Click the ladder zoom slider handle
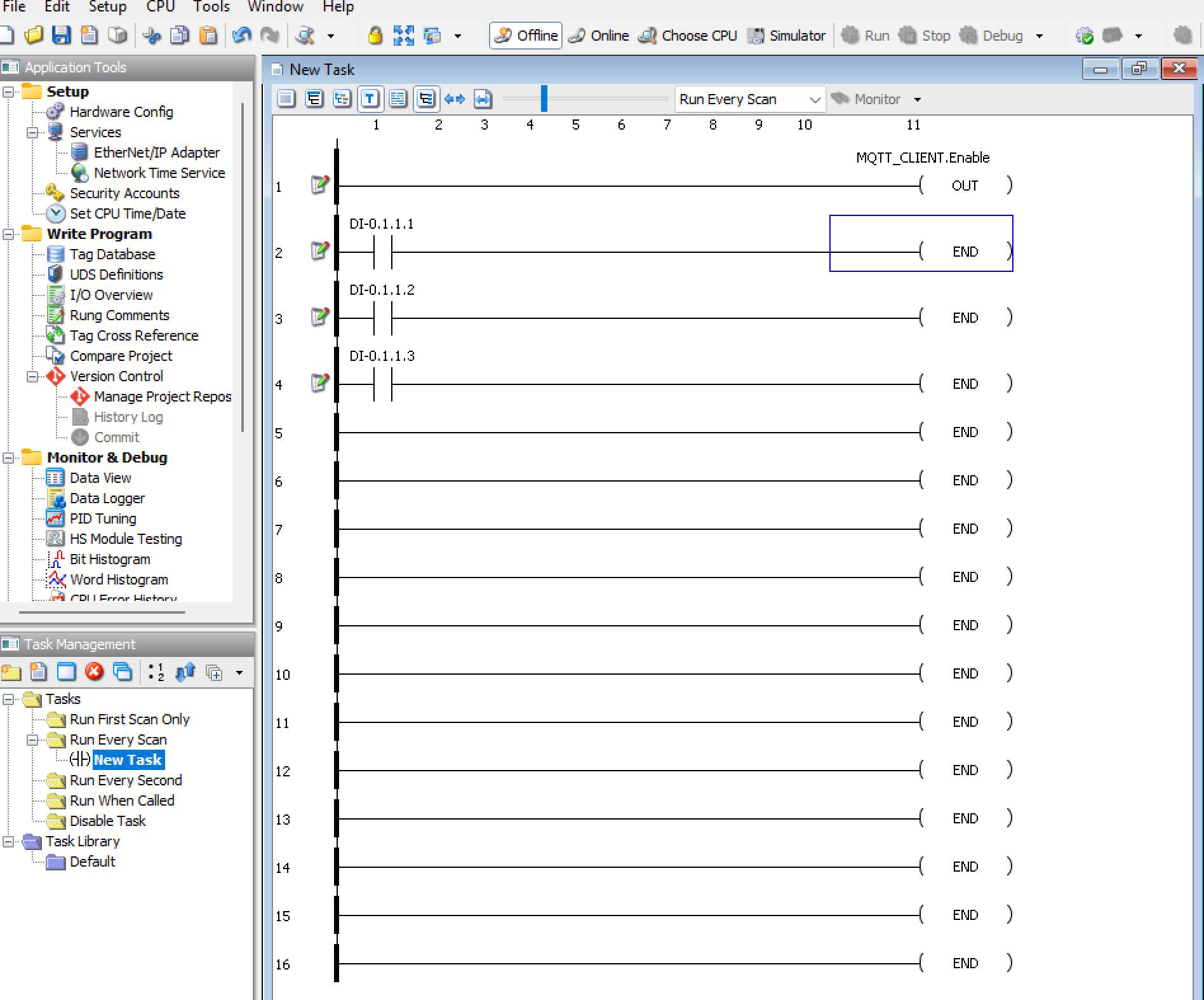Viewport: 1204px width, 1000px height. (544, 98)
